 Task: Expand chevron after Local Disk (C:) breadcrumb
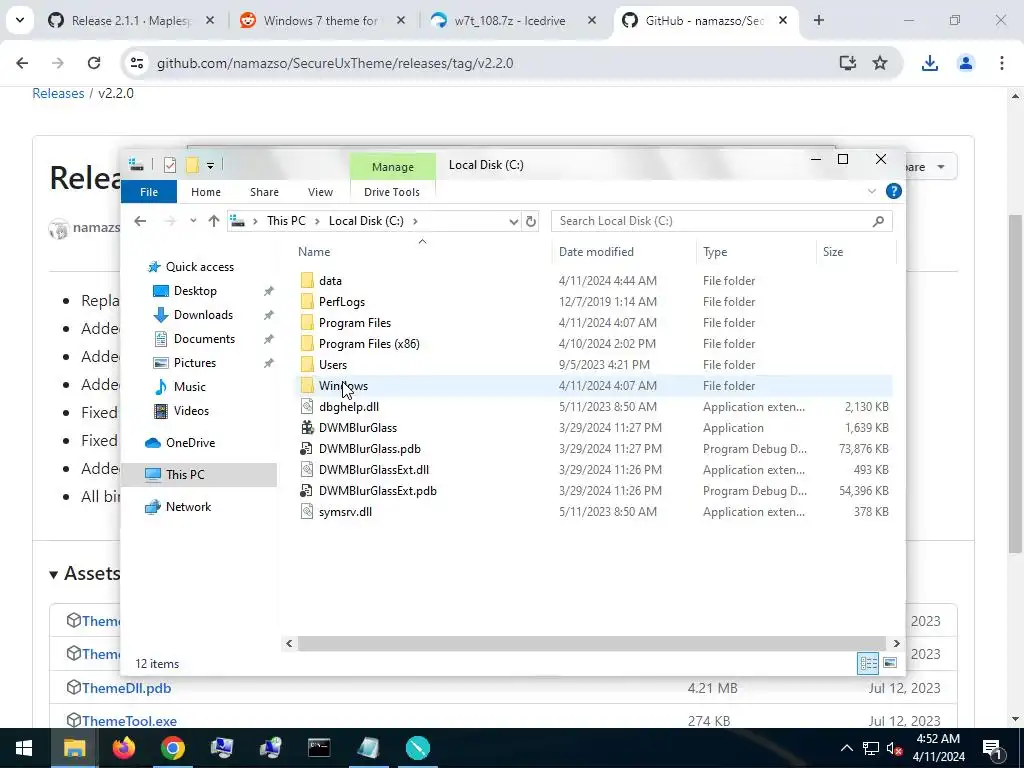click(415, 221)
